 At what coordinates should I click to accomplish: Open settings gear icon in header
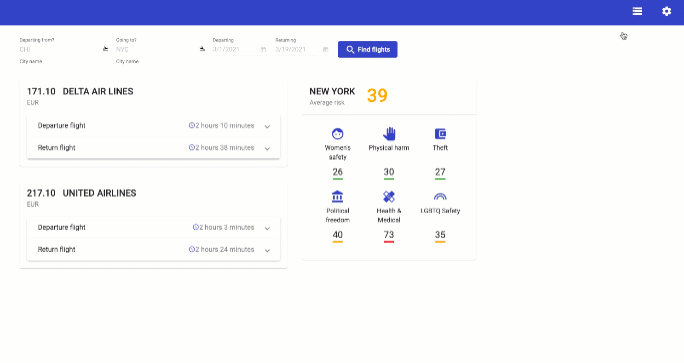tap(667, 11)
